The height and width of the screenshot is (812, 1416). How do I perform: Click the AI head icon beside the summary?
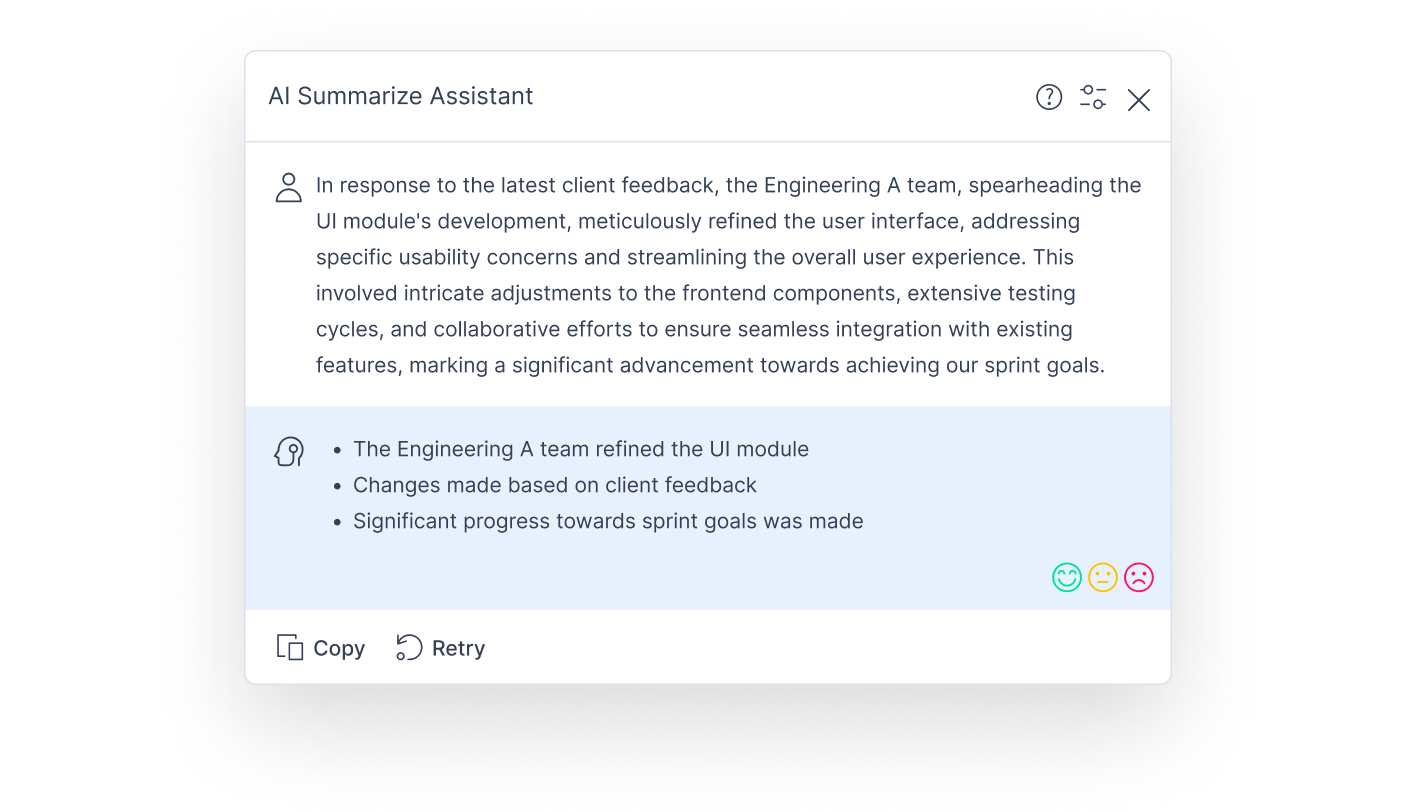click(x=289, y=452)
